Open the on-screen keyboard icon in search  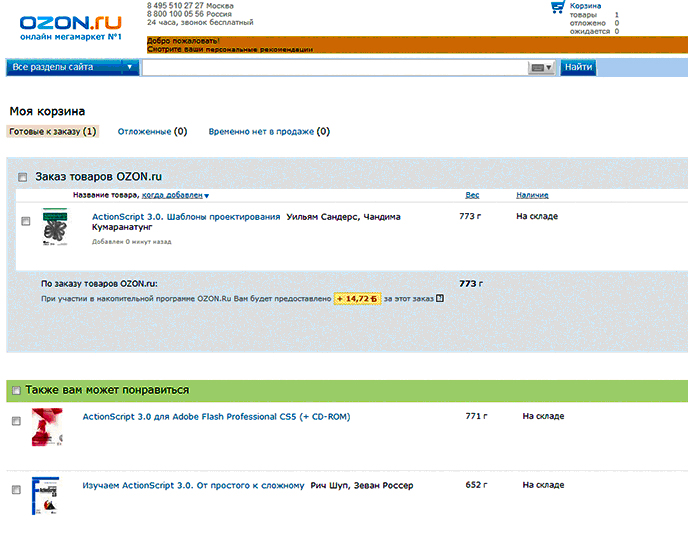[538, 68]
